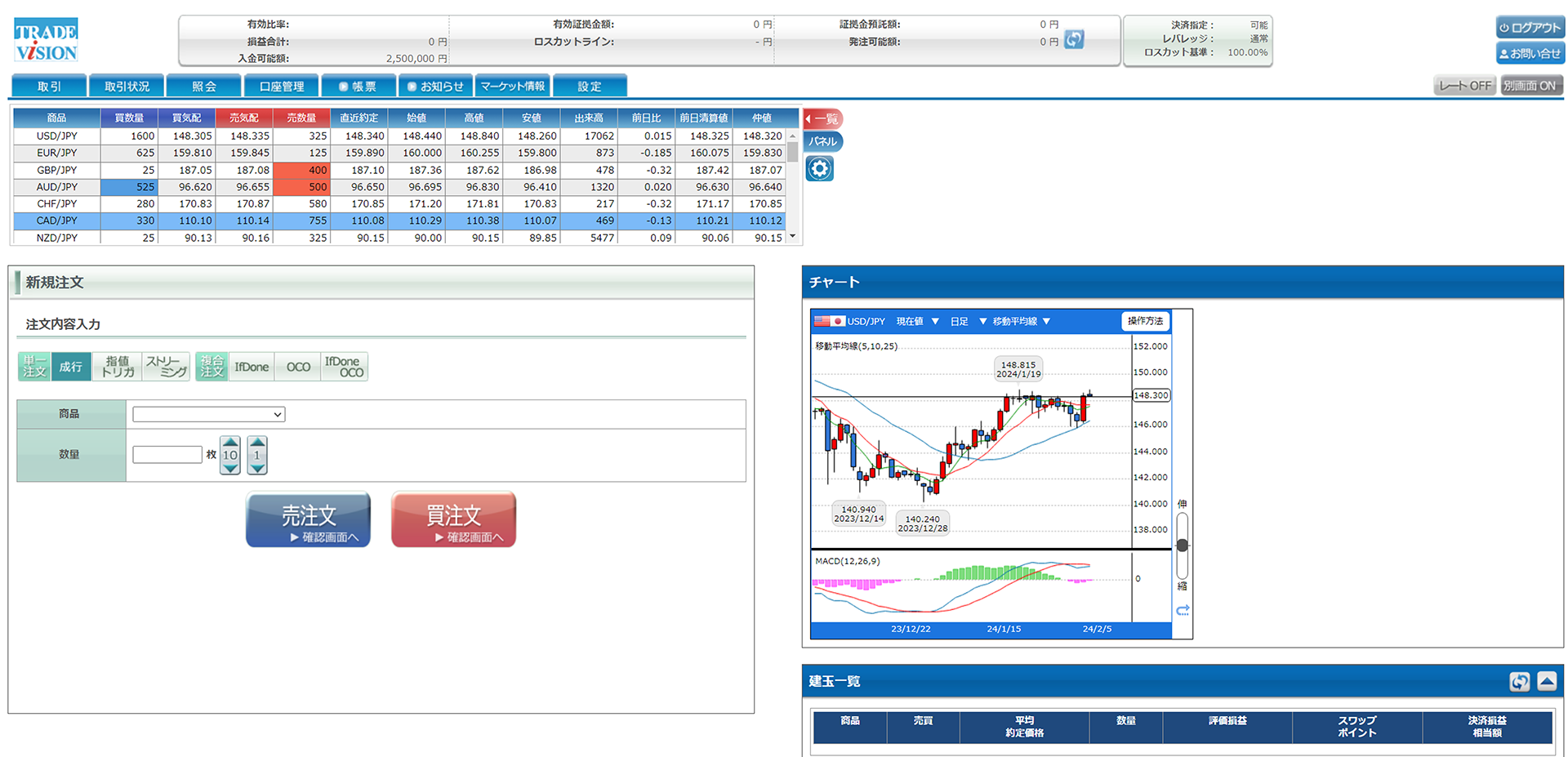Select the EUR/JPY row in rate table
This screenshot has height=757, width=1568.
[399, 153]
